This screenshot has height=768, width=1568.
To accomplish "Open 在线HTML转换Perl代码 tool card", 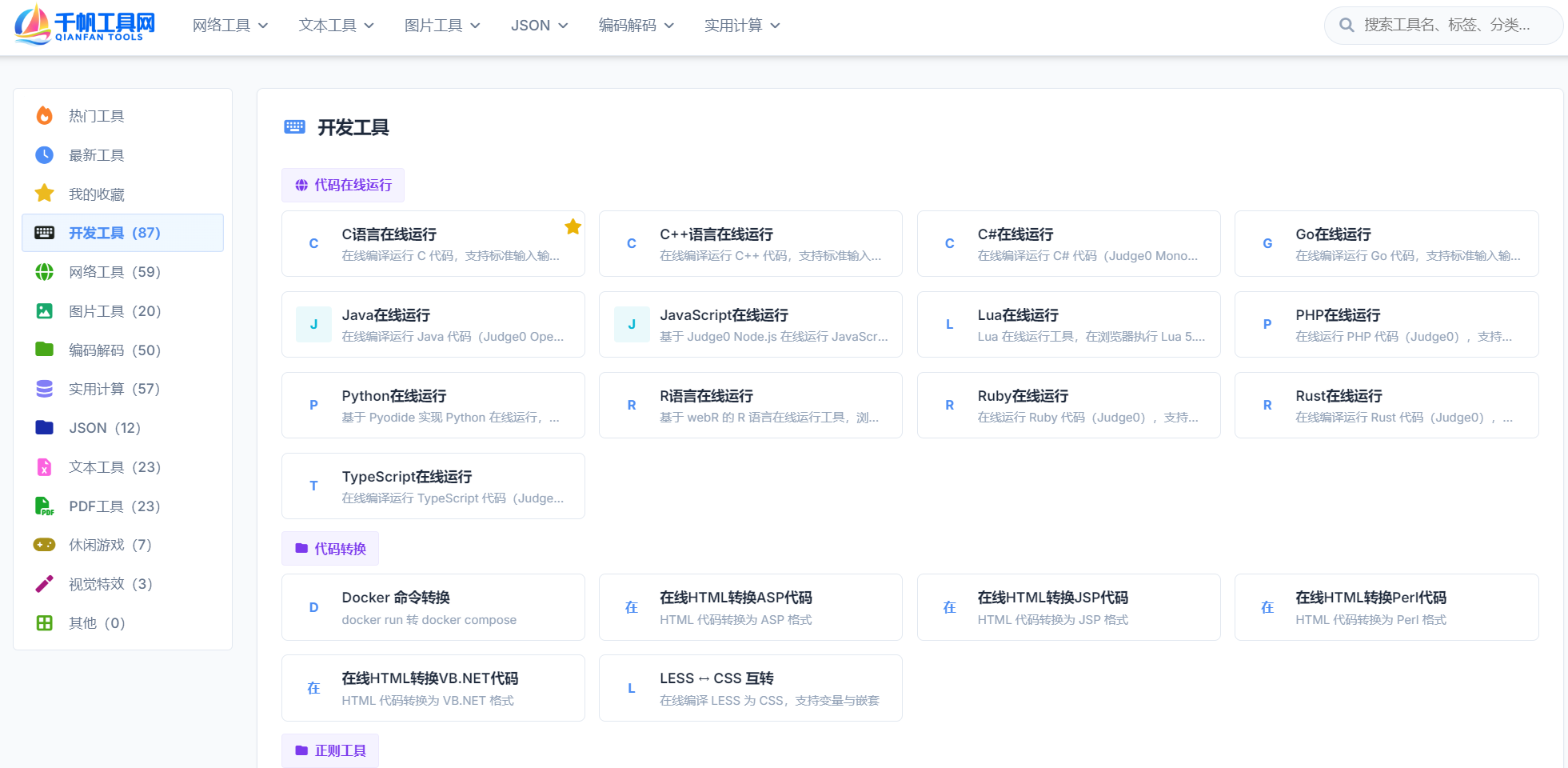I will click(x=1386, y=607).
